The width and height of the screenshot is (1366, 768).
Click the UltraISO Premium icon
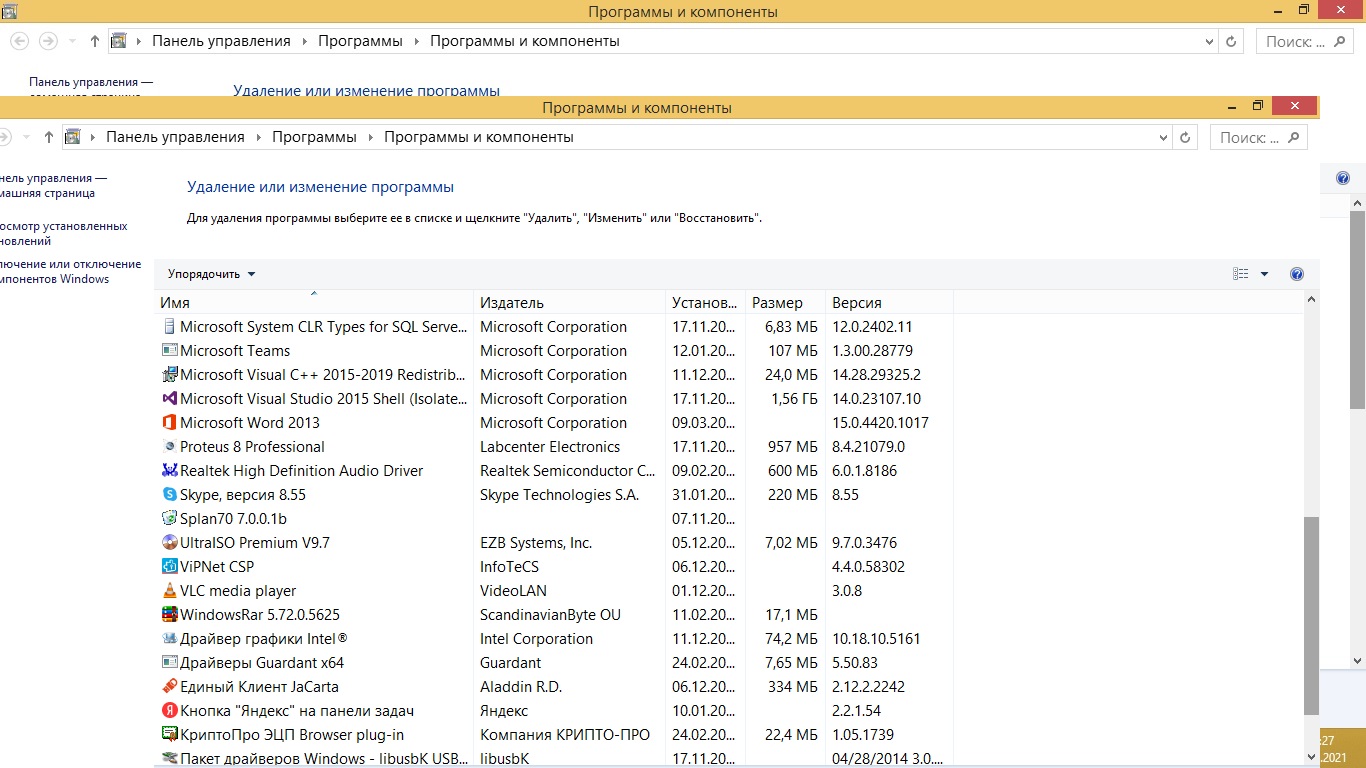(170, 543)
